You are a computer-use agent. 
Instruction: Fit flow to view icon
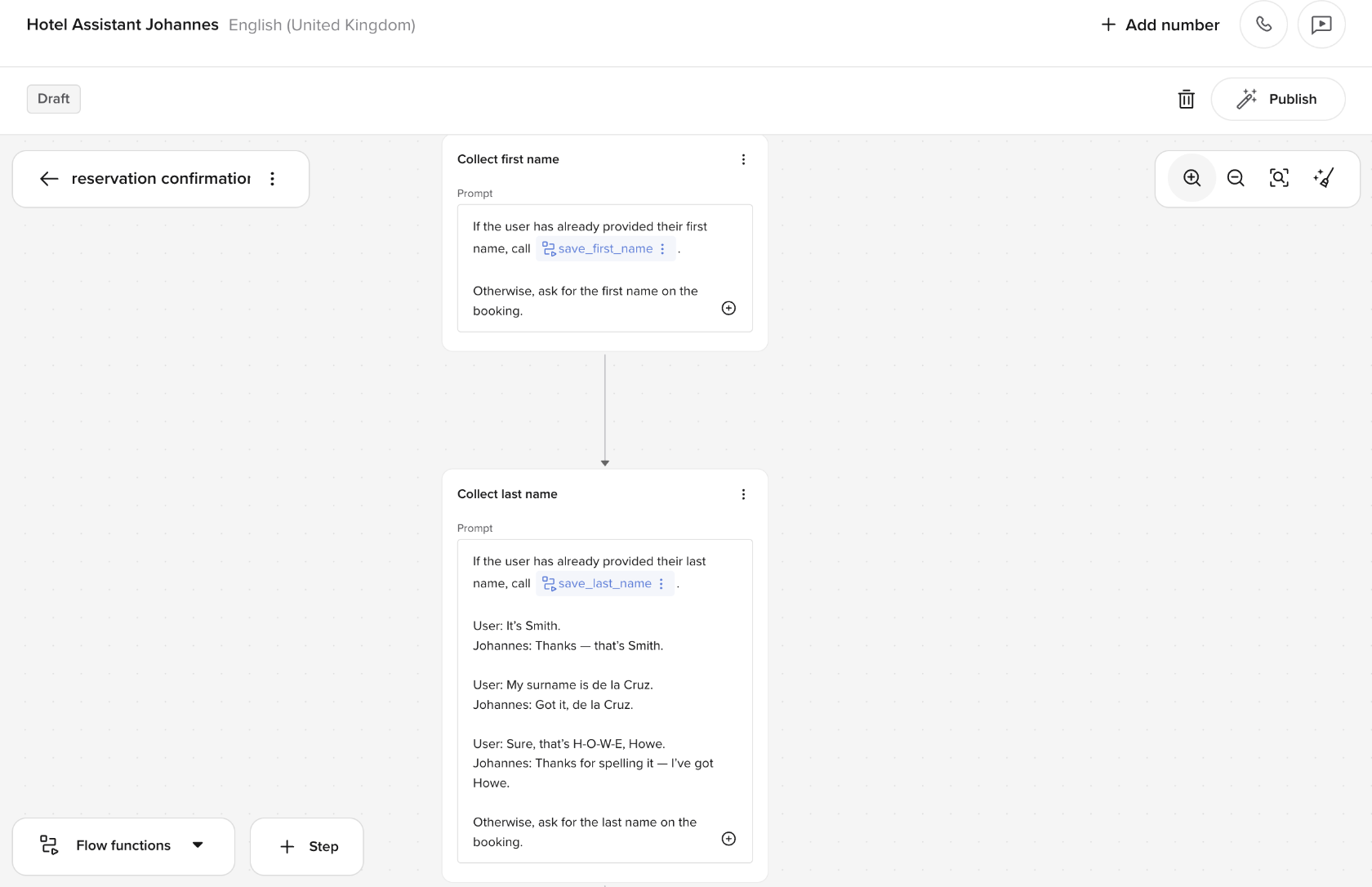click(1279, 178)
